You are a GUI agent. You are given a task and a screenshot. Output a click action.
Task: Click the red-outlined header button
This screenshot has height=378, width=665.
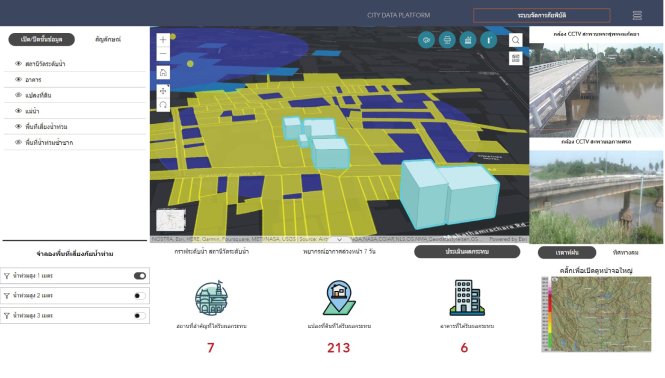tap(542, 15)
